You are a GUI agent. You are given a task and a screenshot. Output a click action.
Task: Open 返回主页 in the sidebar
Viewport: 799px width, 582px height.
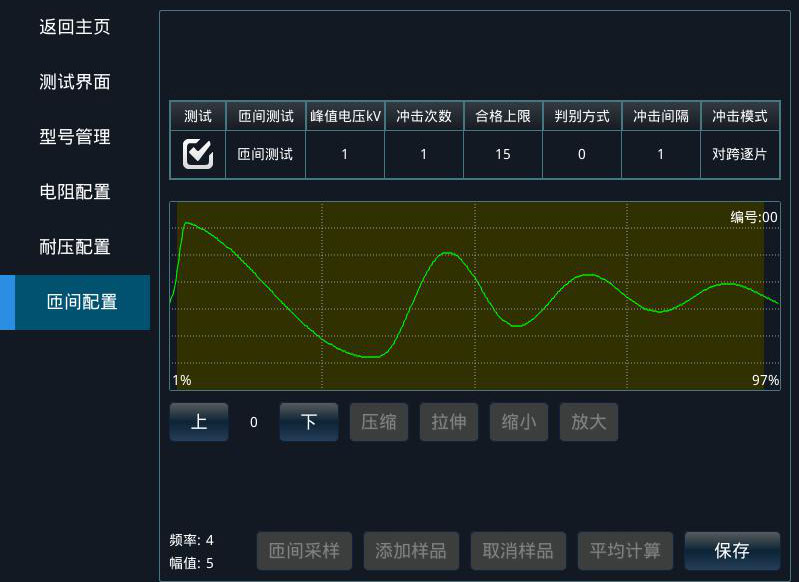74,27
